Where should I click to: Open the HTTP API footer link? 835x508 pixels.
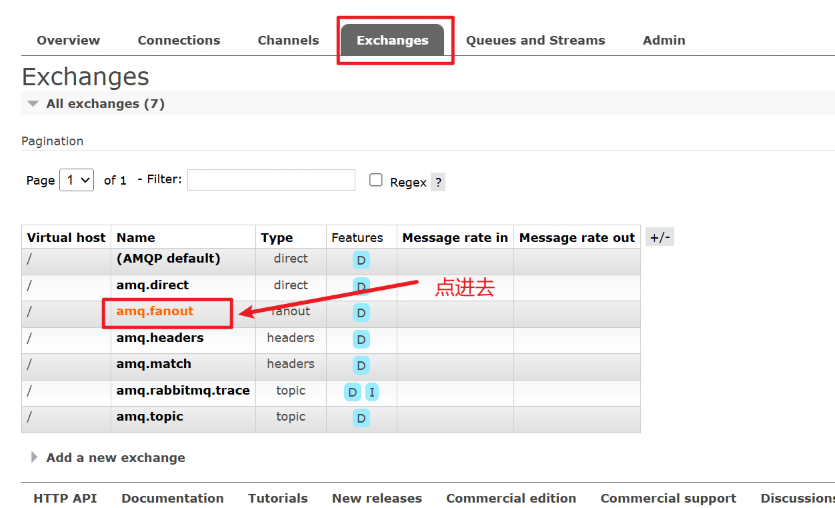point(65,498)
